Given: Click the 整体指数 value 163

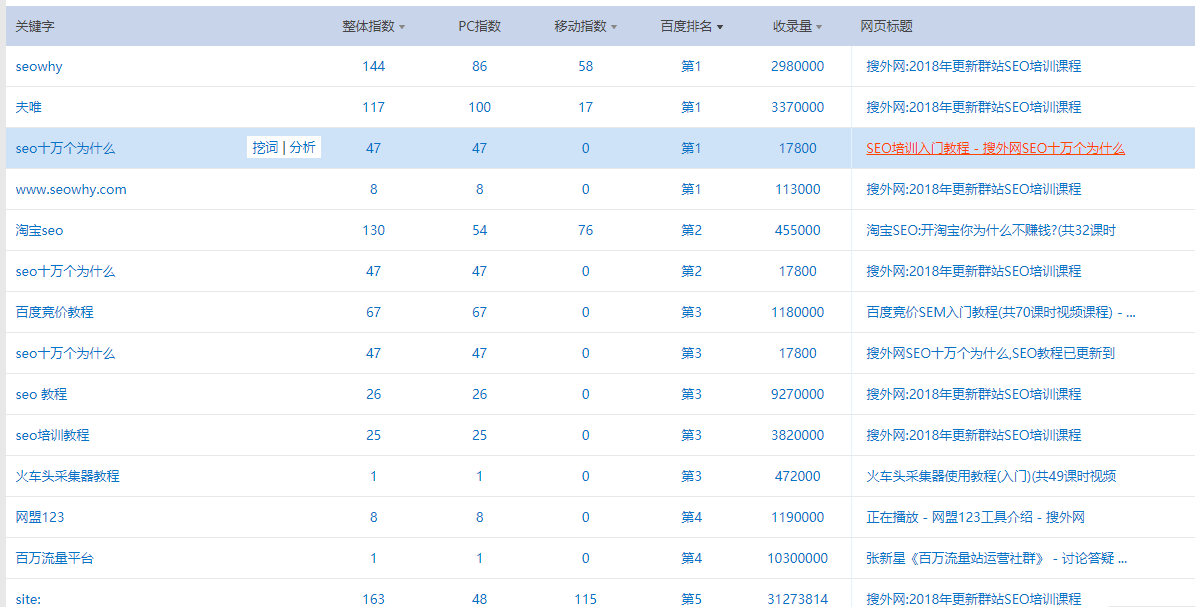Looking at the screenshot, I should [373, 599].
